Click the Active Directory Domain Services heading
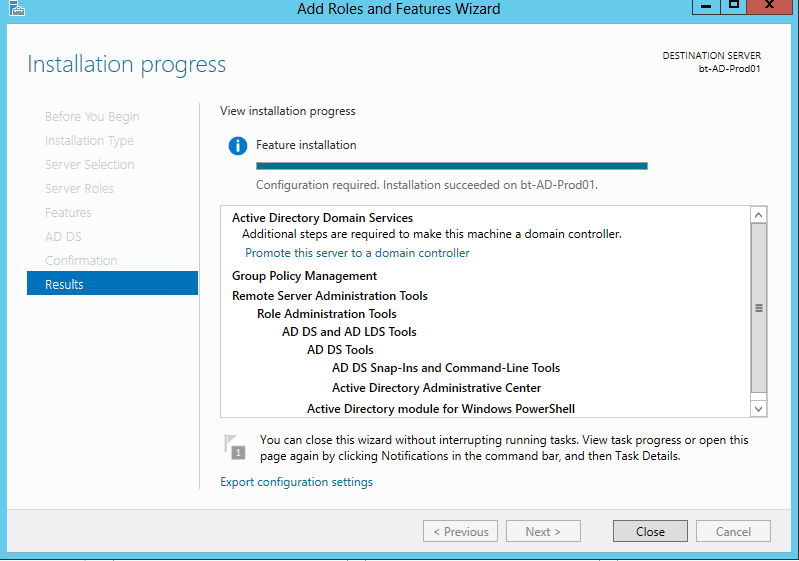 323,218
